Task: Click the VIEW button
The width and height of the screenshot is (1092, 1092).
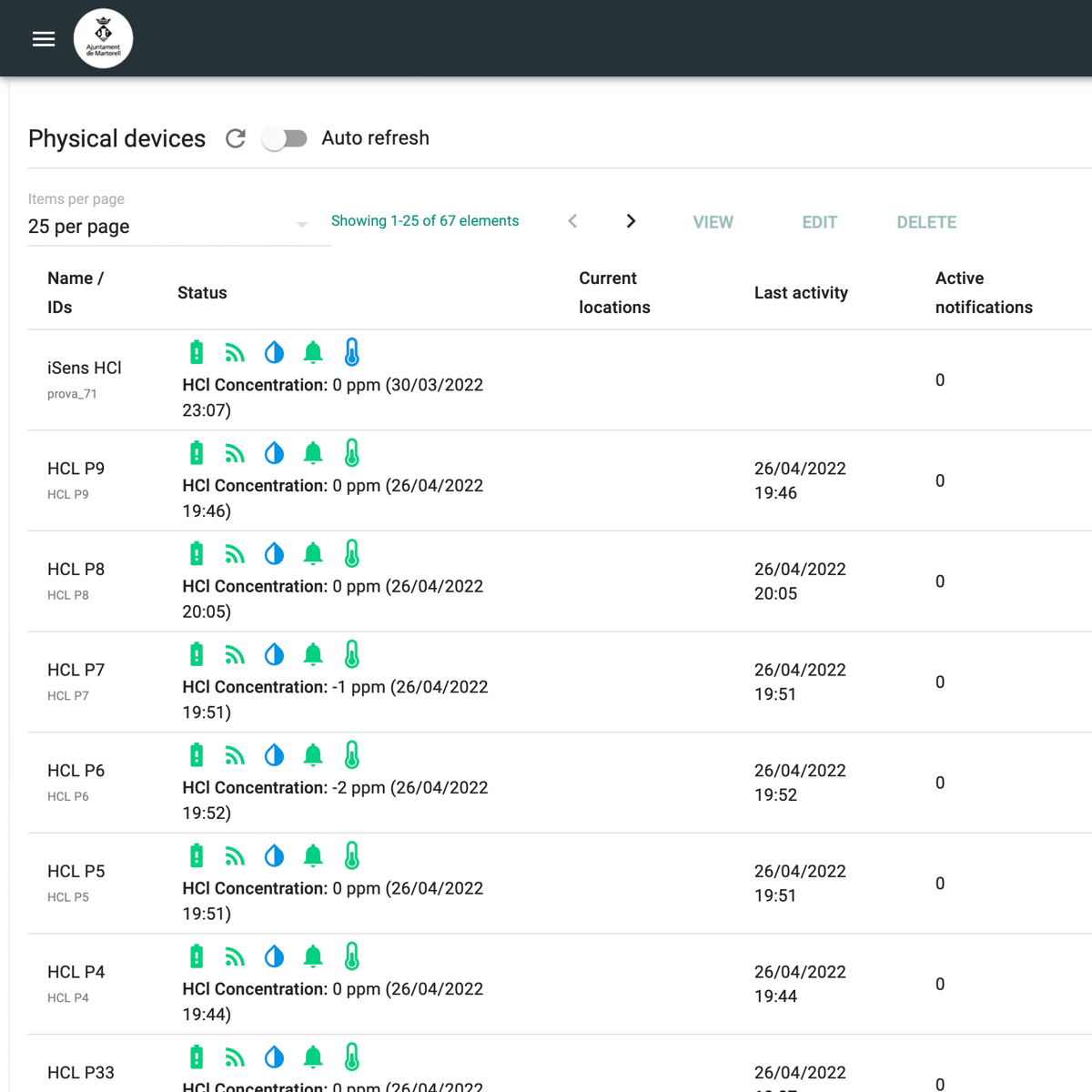Action: click(713, 222)
